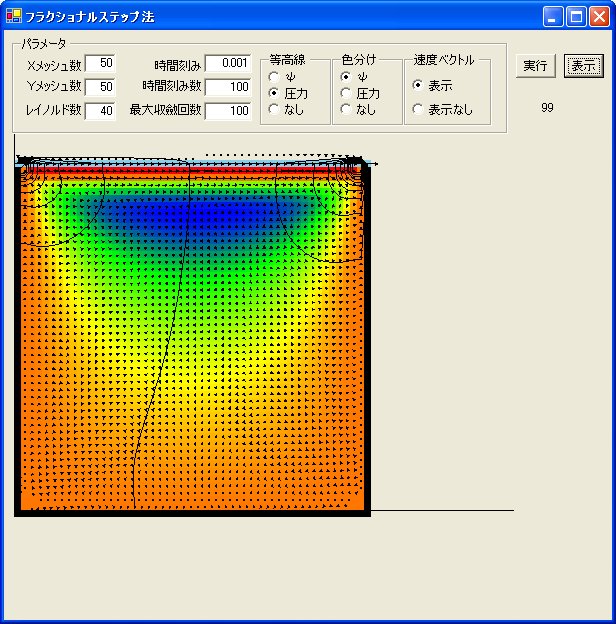Click the Yメッシュ数 input field
616x624 pixels.
click(100, 87)
